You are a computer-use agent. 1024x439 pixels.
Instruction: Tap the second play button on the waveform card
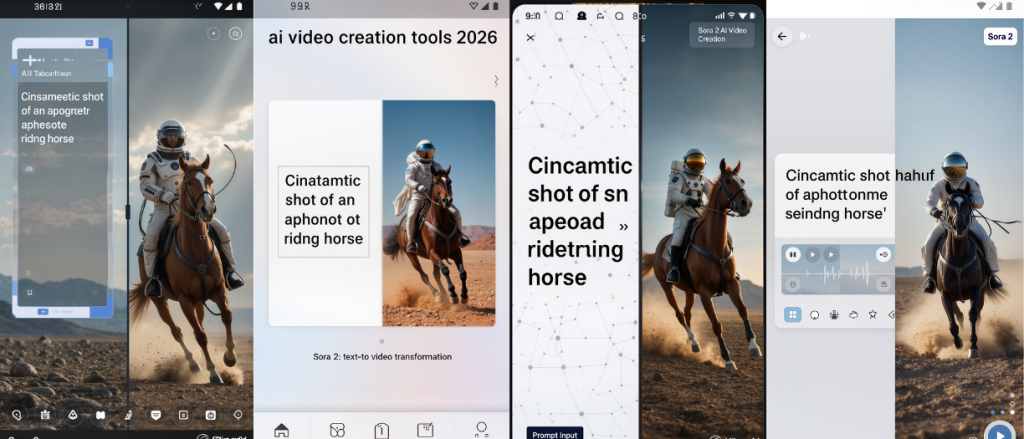(x=831, y=255)
